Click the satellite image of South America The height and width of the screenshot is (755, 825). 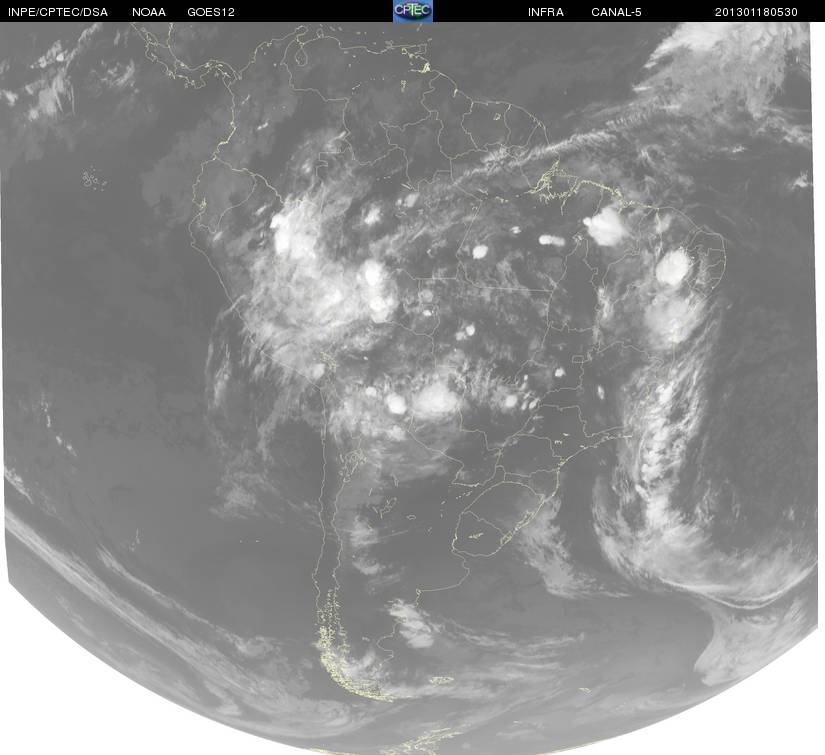(410, 388)
